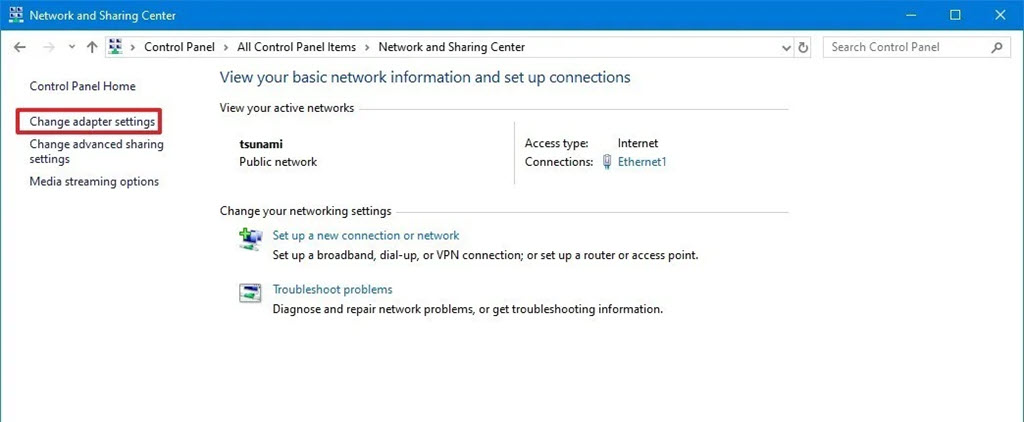Open the recent locations dropdown arrow

tap(72, 47)
